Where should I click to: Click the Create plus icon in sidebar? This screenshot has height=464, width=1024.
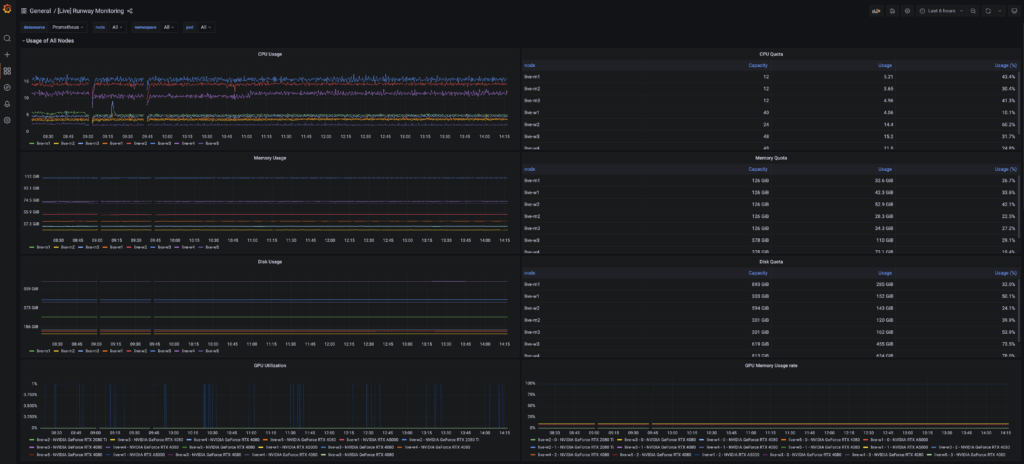[x=7, y=54]
